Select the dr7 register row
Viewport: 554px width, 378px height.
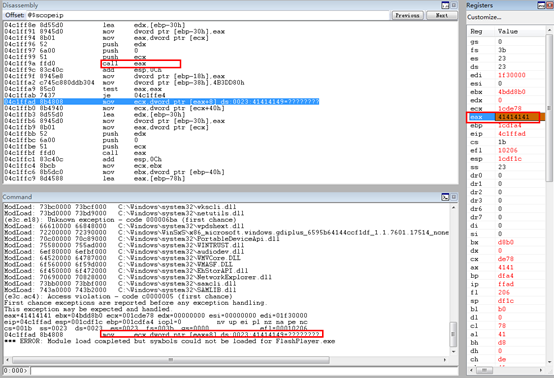507,217
